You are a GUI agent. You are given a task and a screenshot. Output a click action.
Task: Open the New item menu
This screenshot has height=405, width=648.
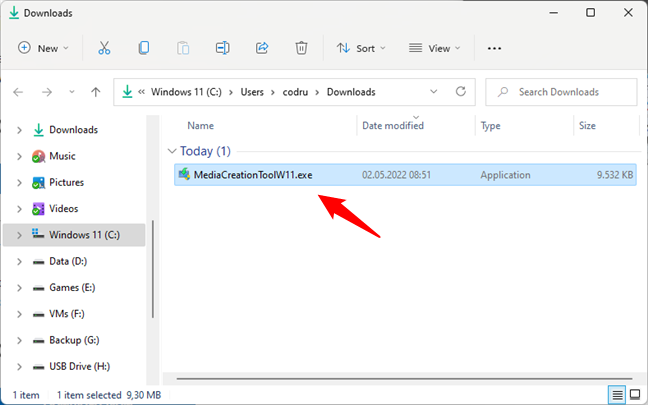pos(43,48)
